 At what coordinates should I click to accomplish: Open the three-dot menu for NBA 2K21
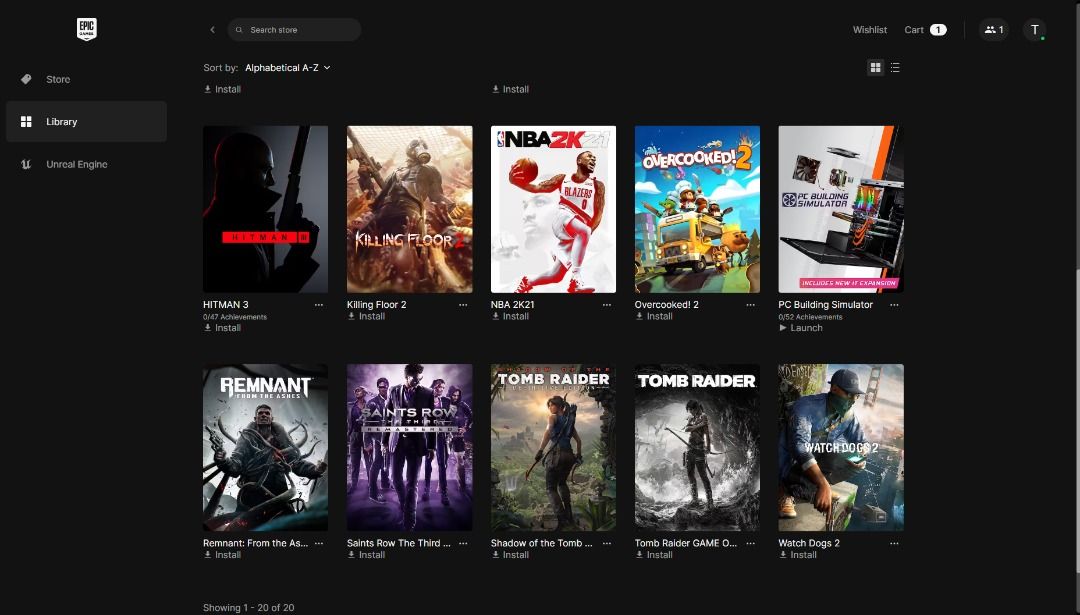coord(606,305)
